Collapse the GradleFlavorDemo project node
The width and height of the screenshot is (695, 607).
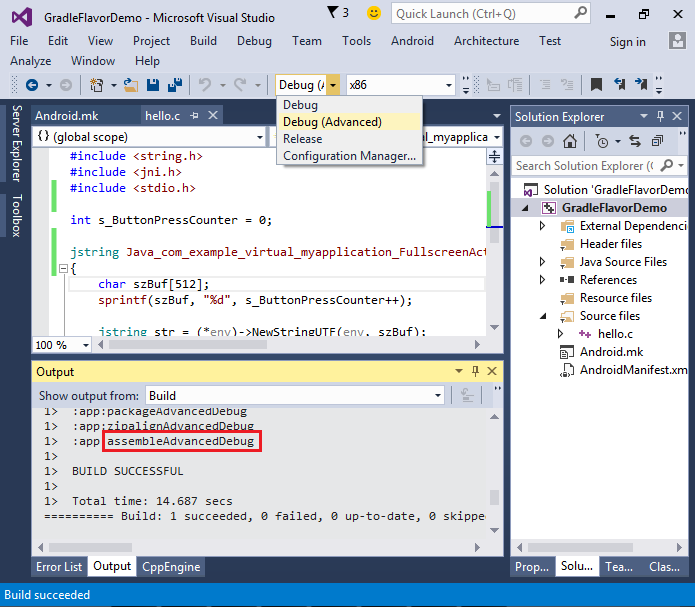click(x=525, y=208)
